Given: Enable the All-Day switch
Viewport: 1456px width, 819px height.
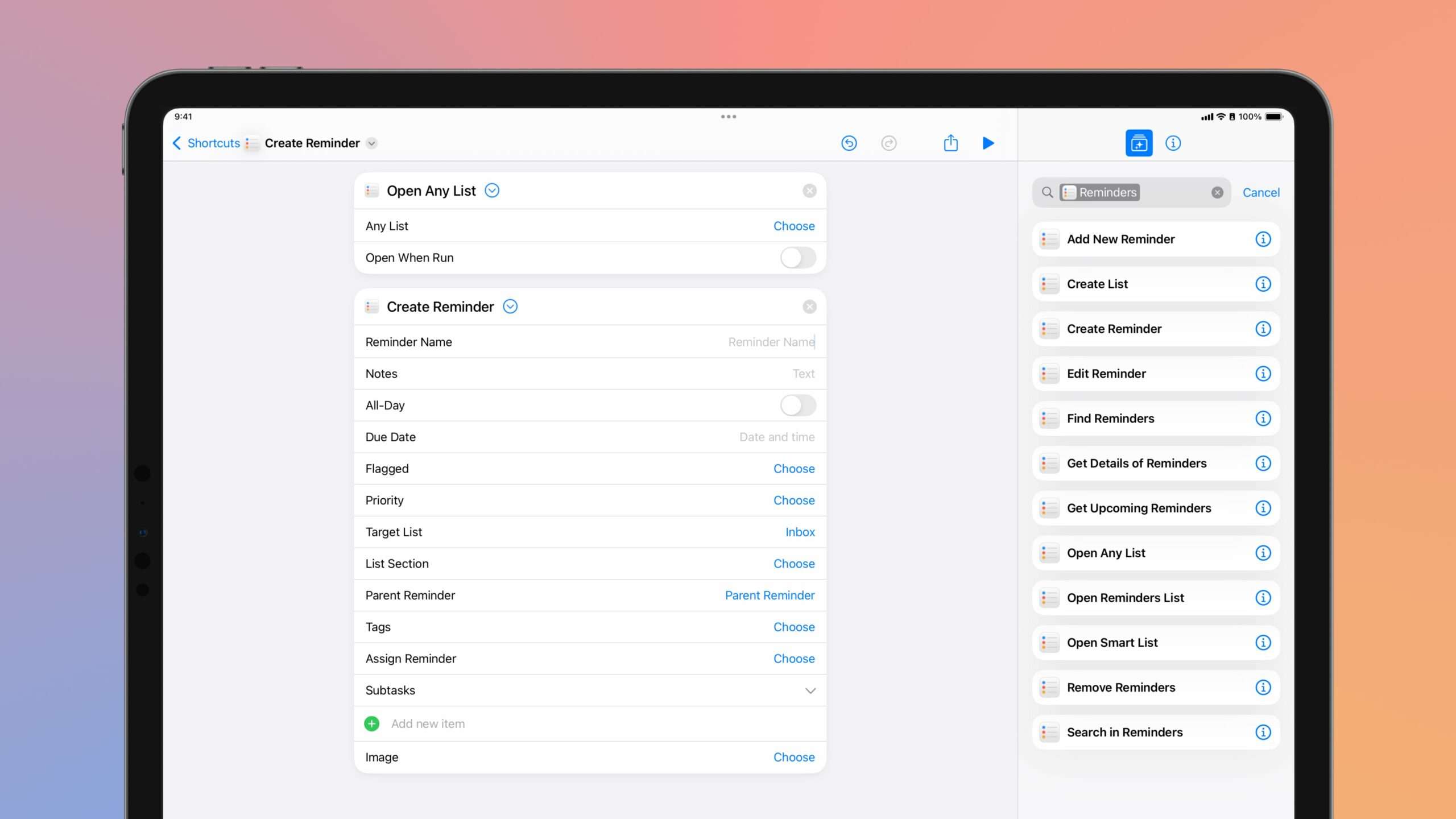Looking at the screenshot, I should click(x=797, y=406).
